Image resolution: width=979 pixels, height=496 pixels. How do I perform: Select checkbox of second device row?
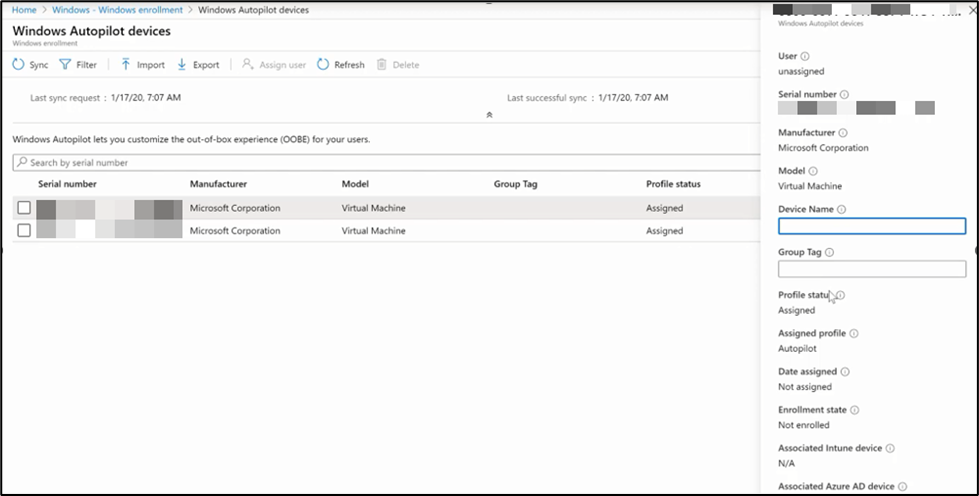click(x=24, y=230)
